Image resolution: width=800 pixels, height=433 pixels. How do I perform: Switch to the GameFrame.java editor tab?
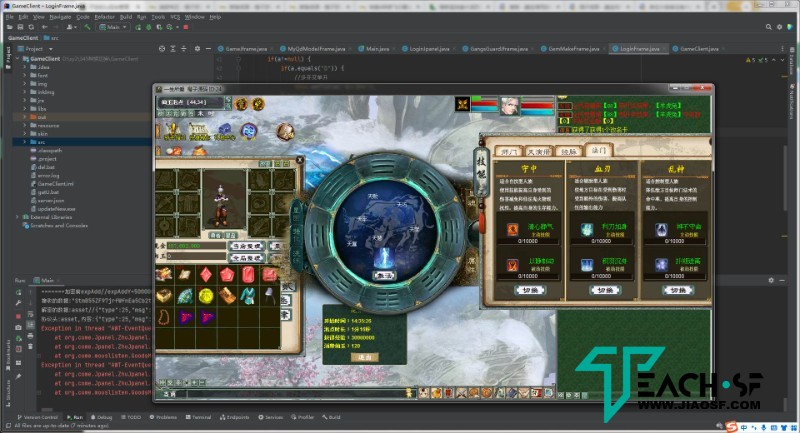tap(246, 49)
